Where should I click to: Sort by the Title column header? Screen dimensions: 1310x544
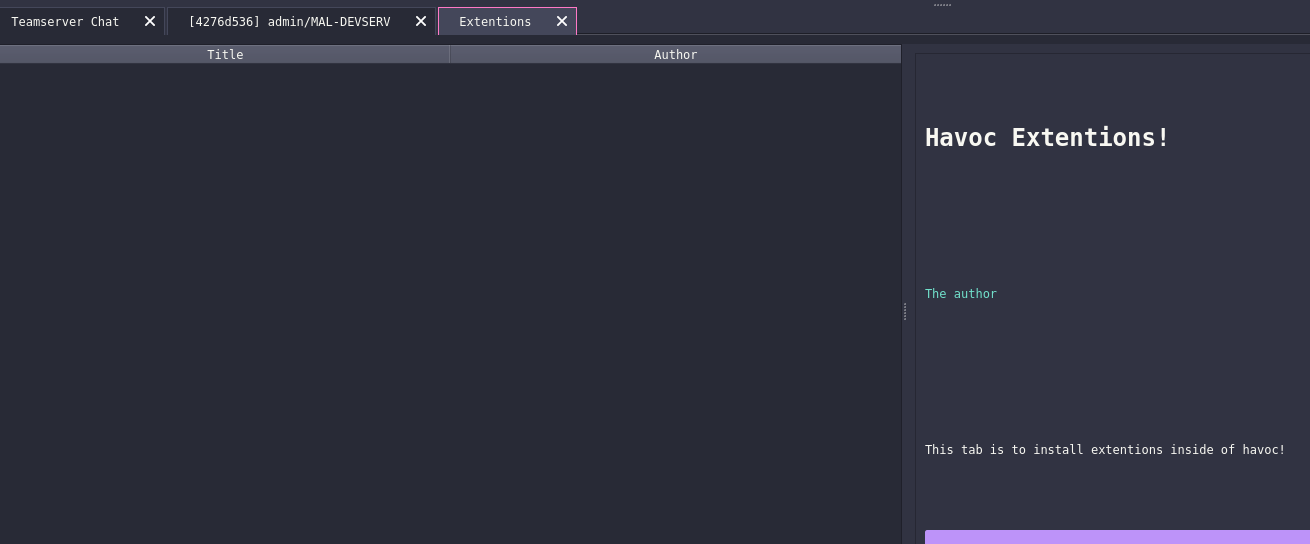(225, 54)
